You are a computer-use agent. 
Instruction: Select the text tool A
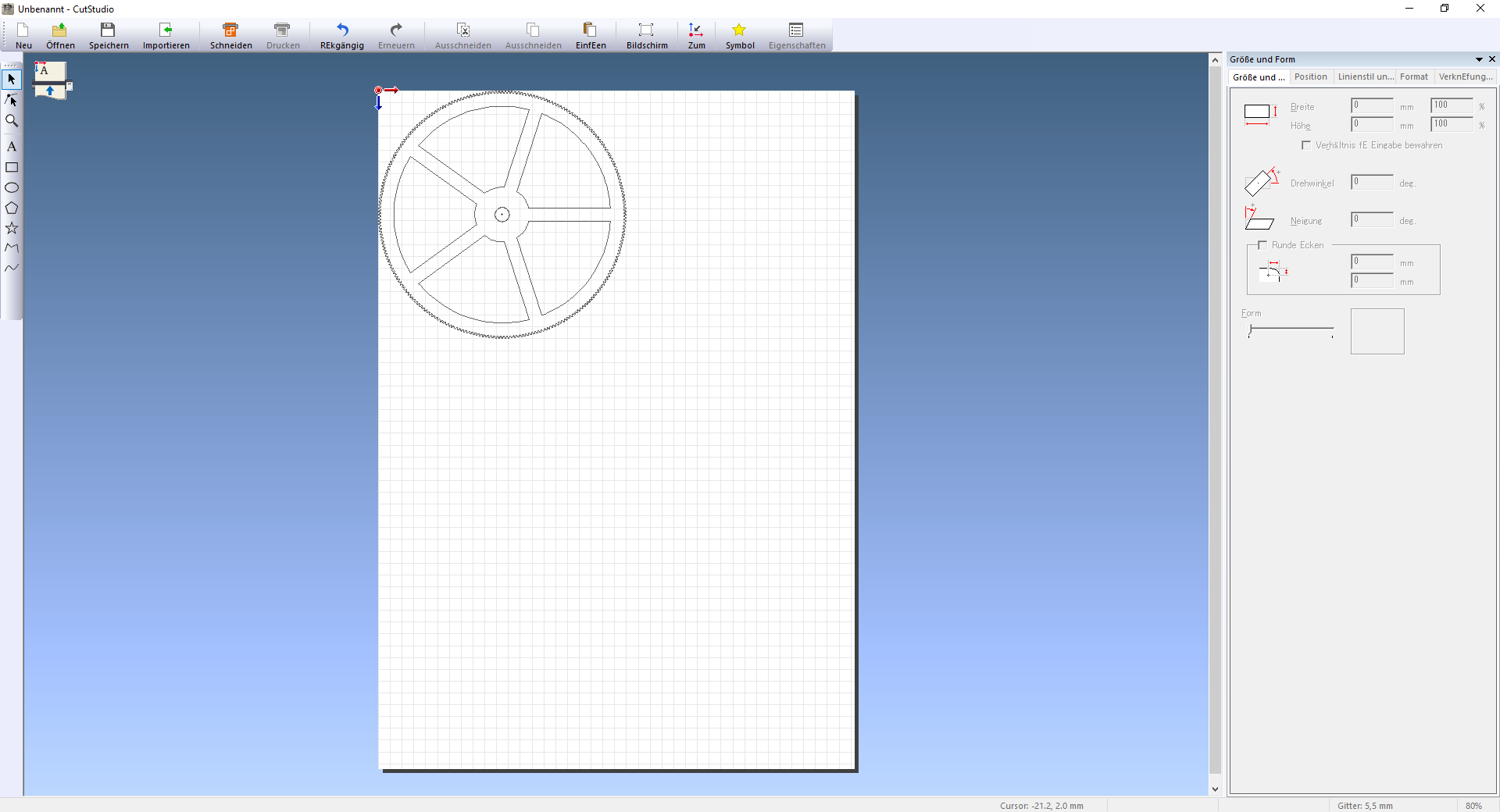tap(12, 147)
